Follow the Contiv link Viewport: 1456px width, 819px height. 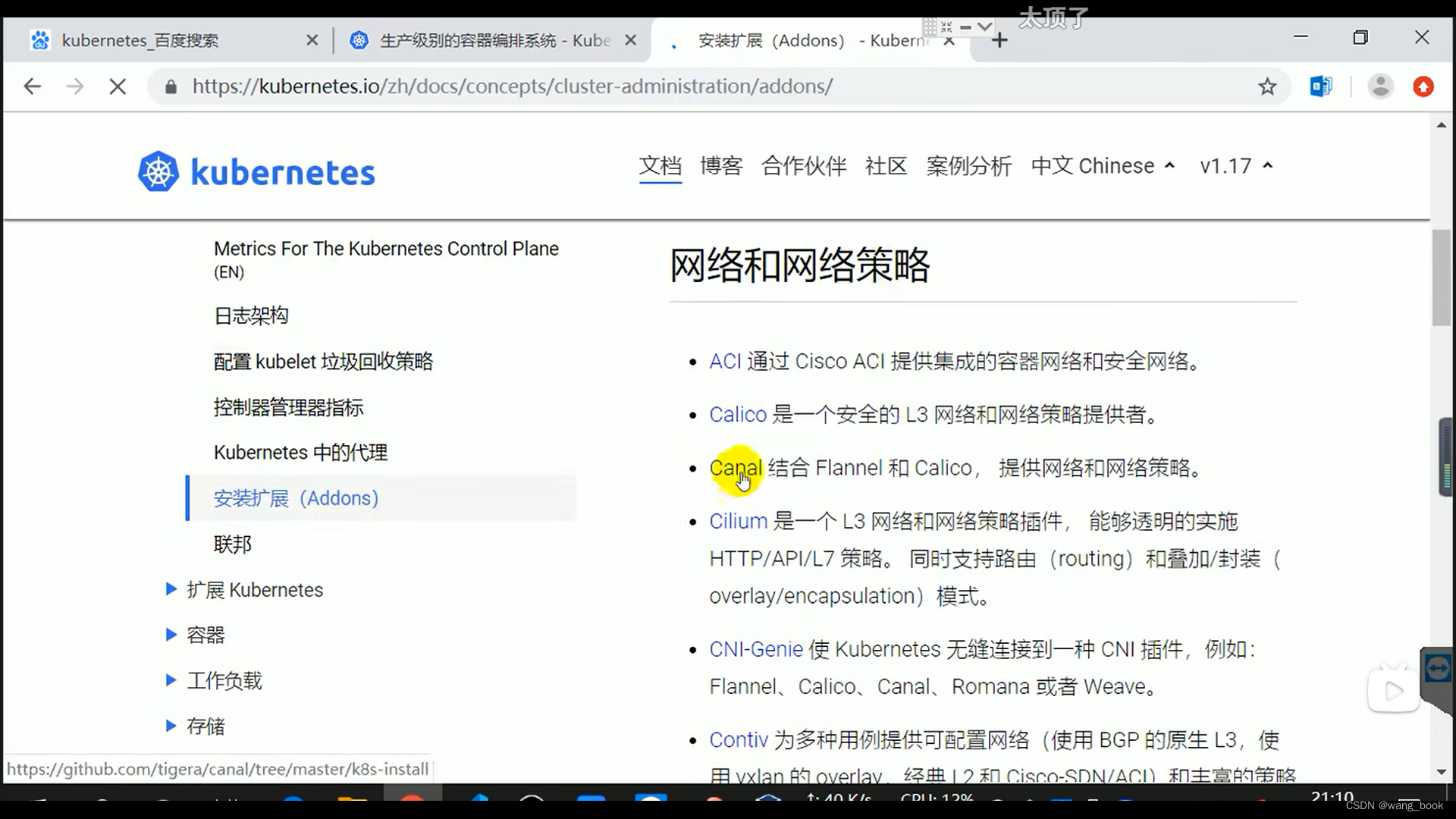[x=739, y=739]
